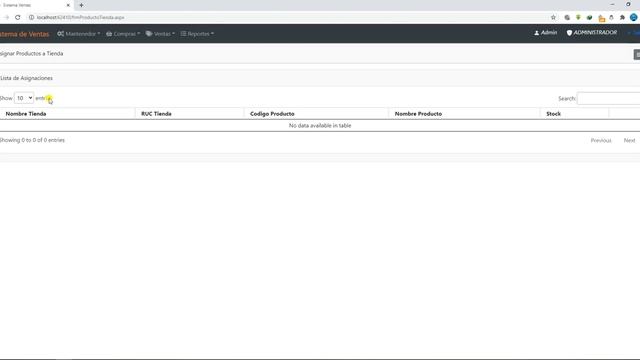Sort table by RUC Tienda column
Screen dimensions: 640x360
(189, 114)
